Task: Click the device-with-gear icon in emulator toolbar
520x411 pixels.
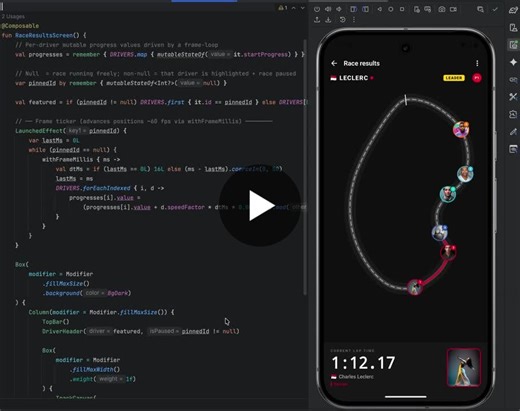Action: [416, 9]
